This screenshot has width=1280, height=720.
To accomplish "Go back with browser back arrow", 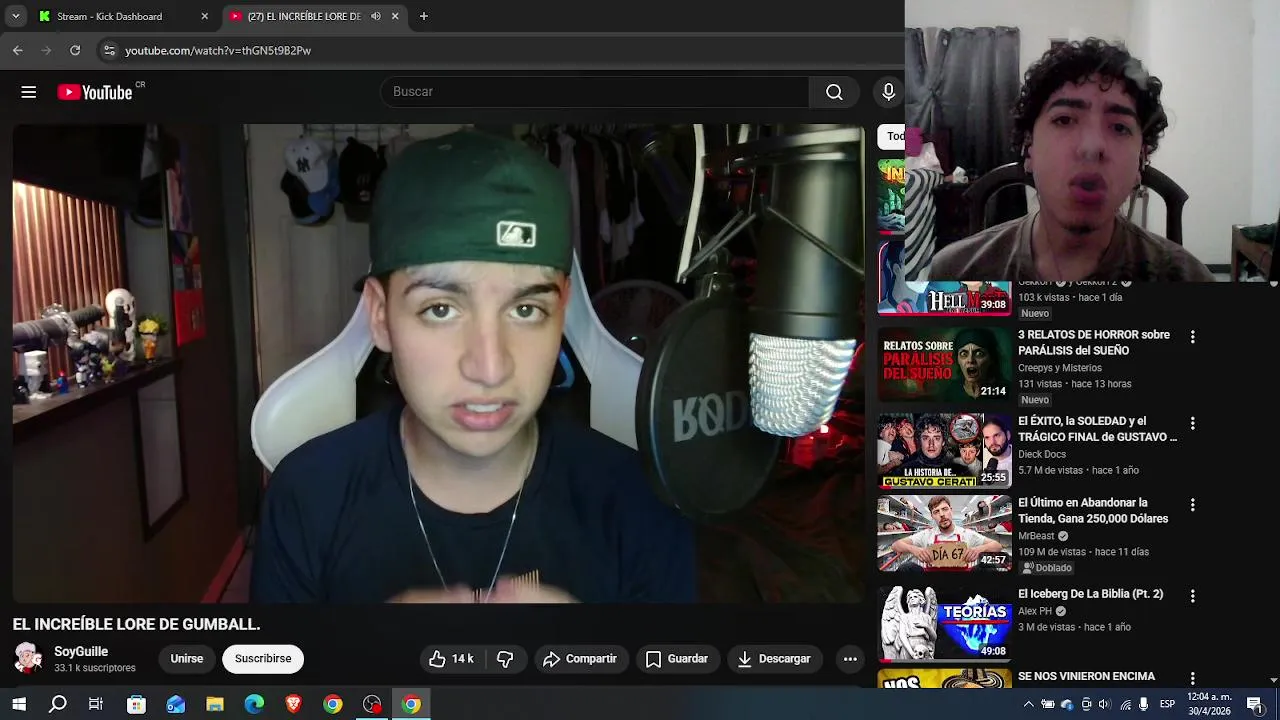I will click(x=18, y=50).
